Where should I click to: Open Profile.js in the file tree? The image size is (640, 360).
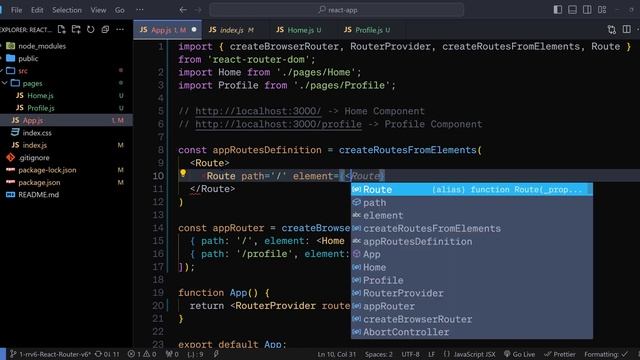41,108
